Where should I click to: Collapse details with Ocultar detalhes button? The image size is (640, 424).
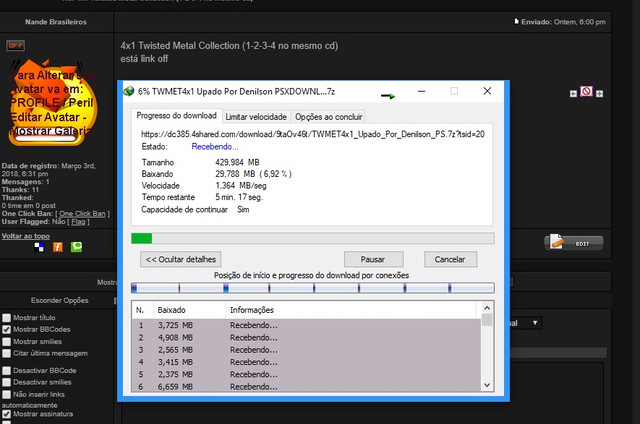point(181,259)
